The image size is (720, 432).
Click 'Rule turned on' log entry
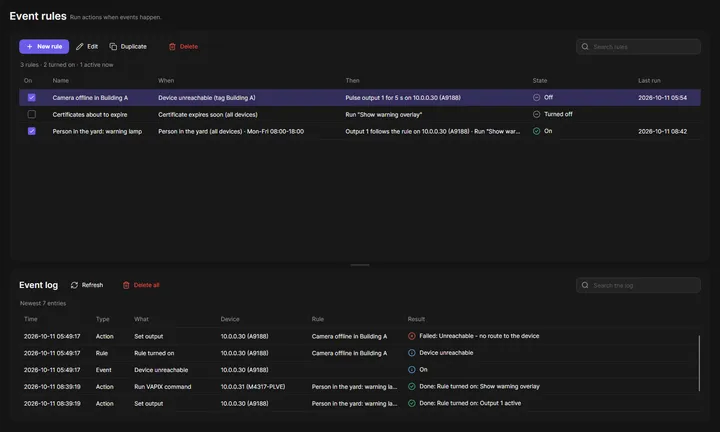point(154,353)
